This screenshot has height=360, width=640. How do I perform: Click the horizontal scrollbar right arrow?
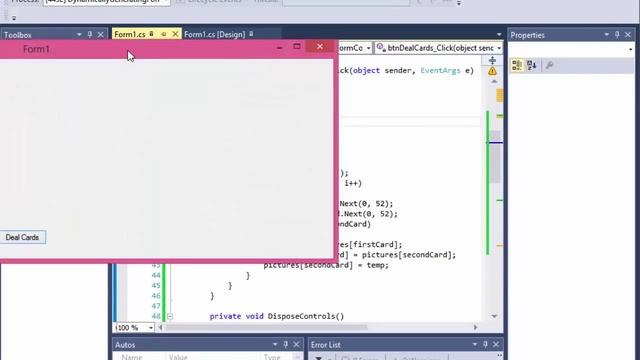[x=475, y=327]
